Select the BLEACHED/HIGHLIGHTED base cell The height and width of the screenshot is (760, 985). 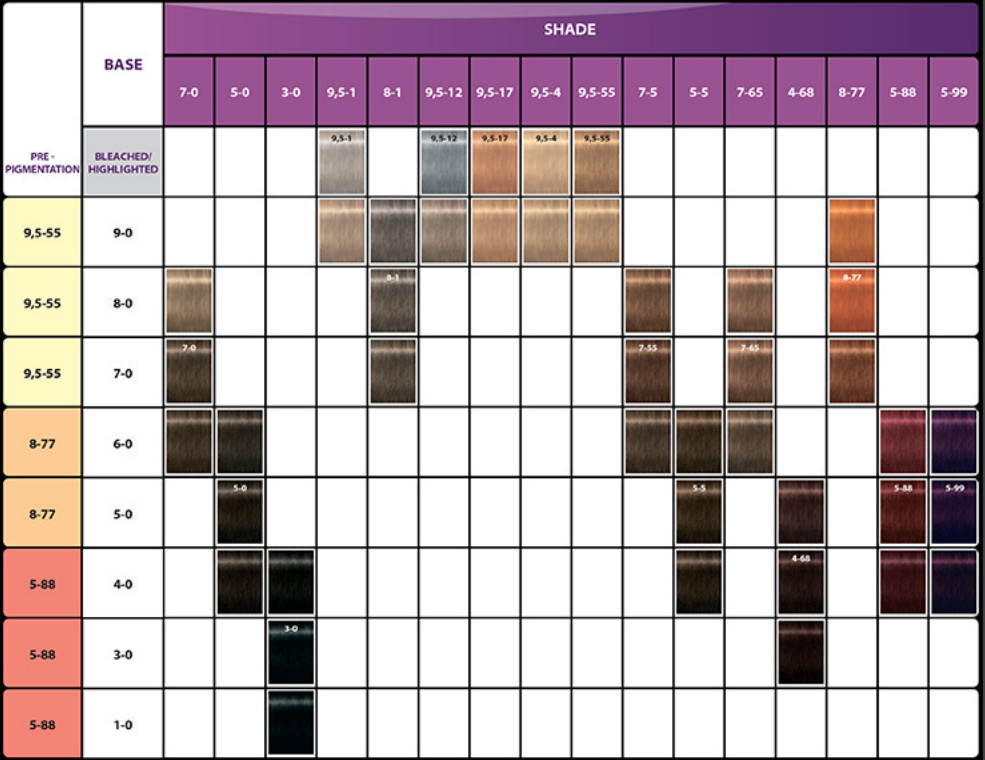123,163
